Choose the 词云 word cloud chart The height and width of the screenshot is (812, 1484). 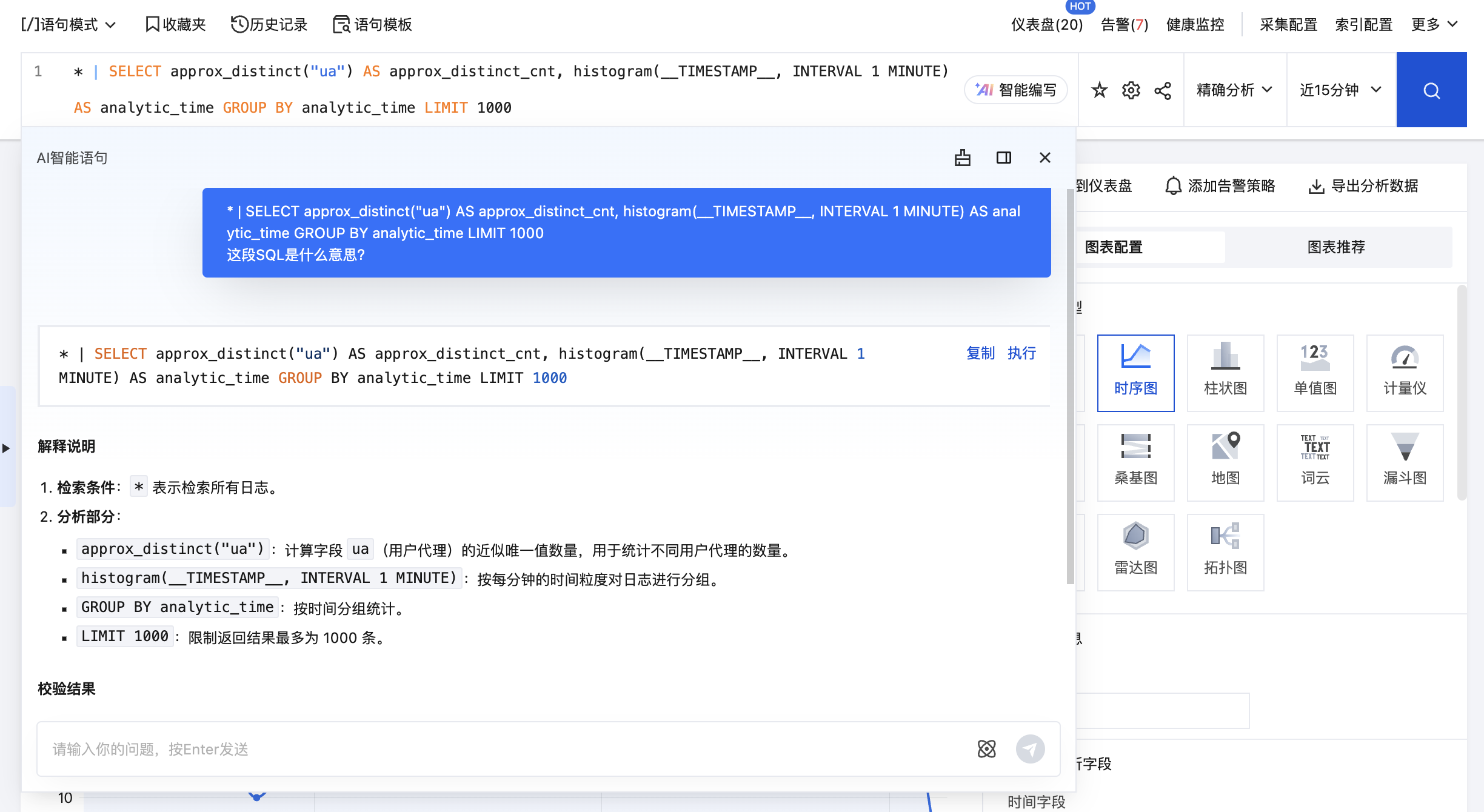coord(1315,462)
